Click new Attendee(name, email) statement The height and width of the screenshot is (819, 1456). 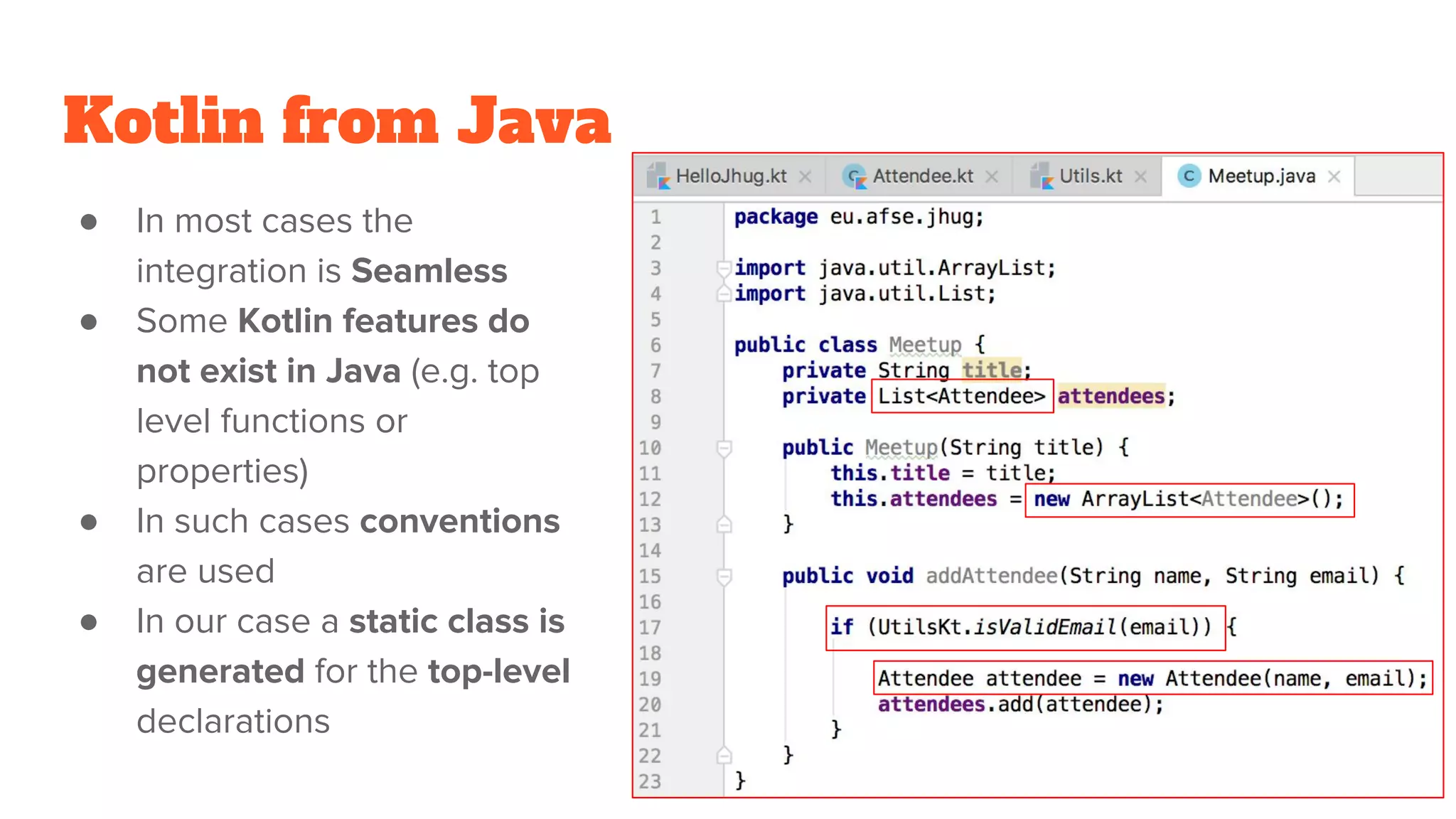(x=1152, y=678)
